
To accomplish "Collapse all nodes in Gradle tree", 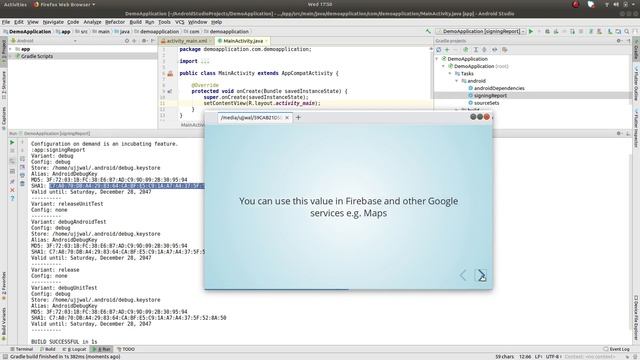I will tap(484, 50).
